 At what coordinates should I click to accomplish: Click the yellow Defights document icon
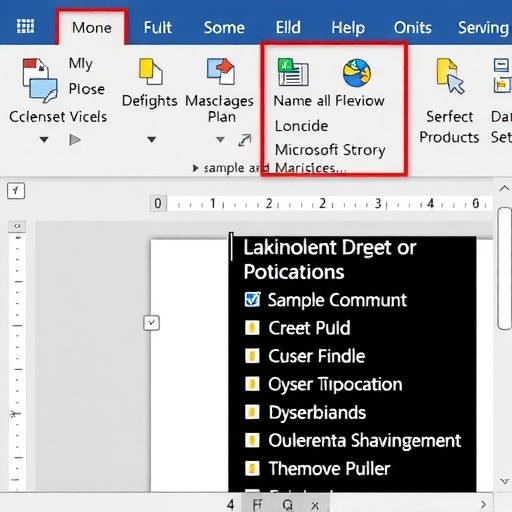(x=151, y=71)
